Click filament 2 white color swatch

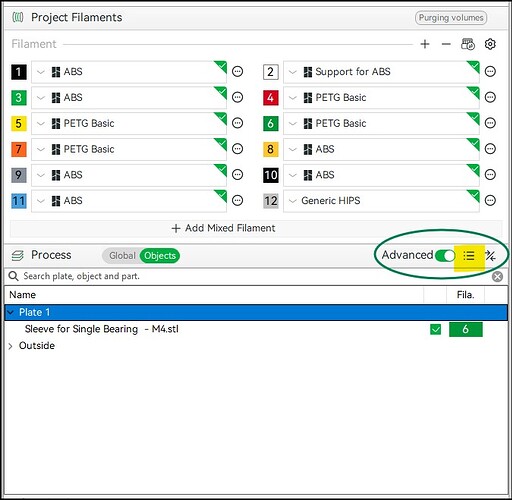[x=271, y=72]
